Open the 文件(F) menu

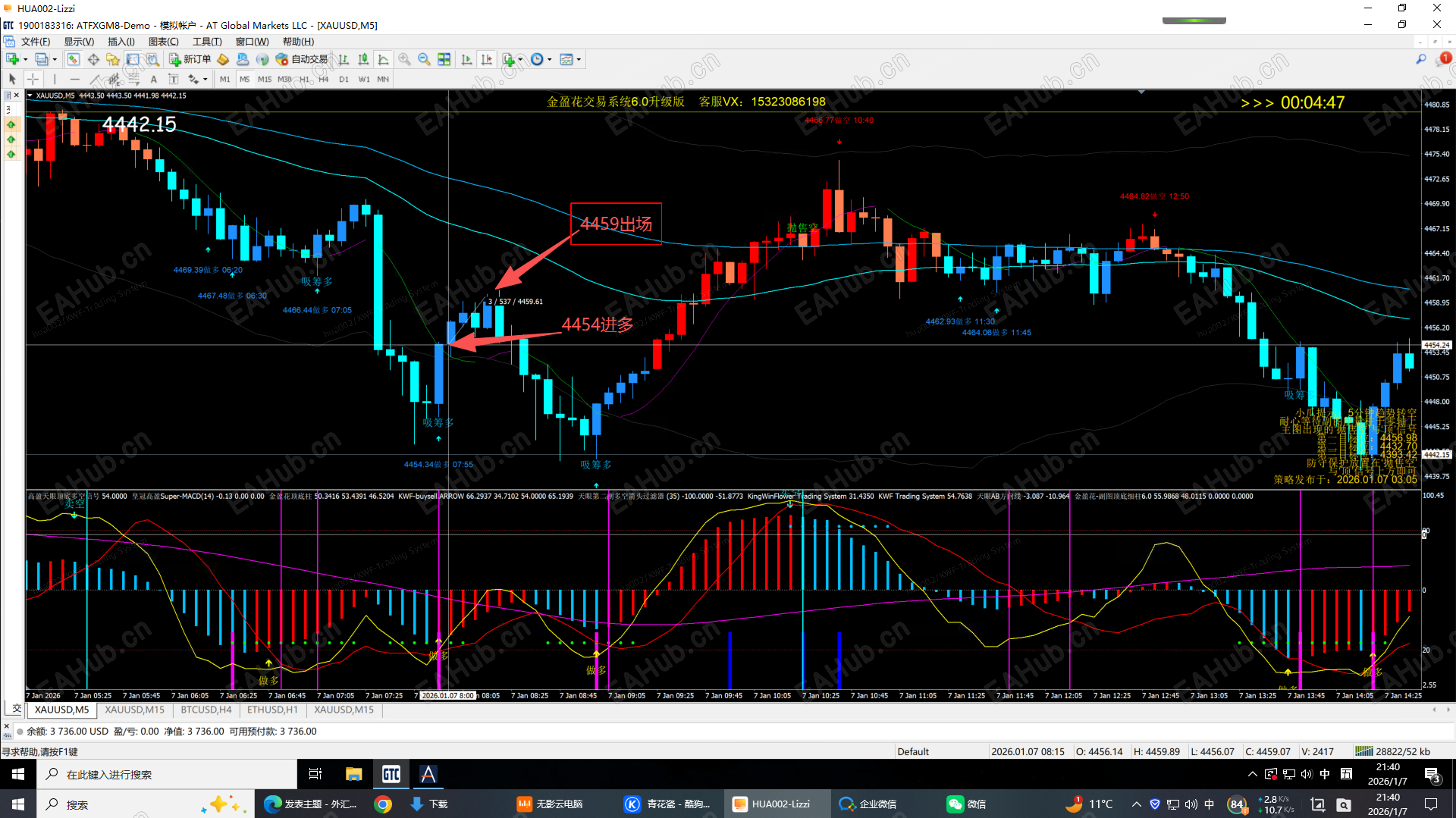[x=36, y=42]
